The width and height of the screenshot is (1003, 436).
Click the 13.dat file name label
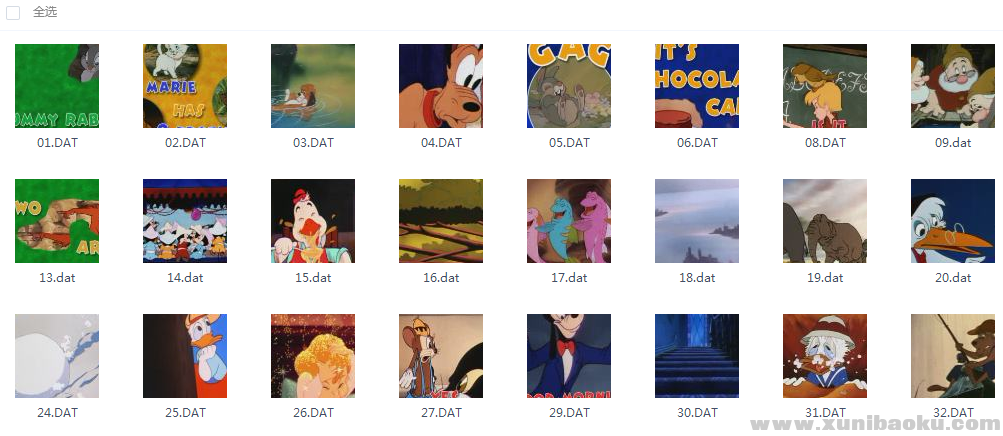point(57,277)
